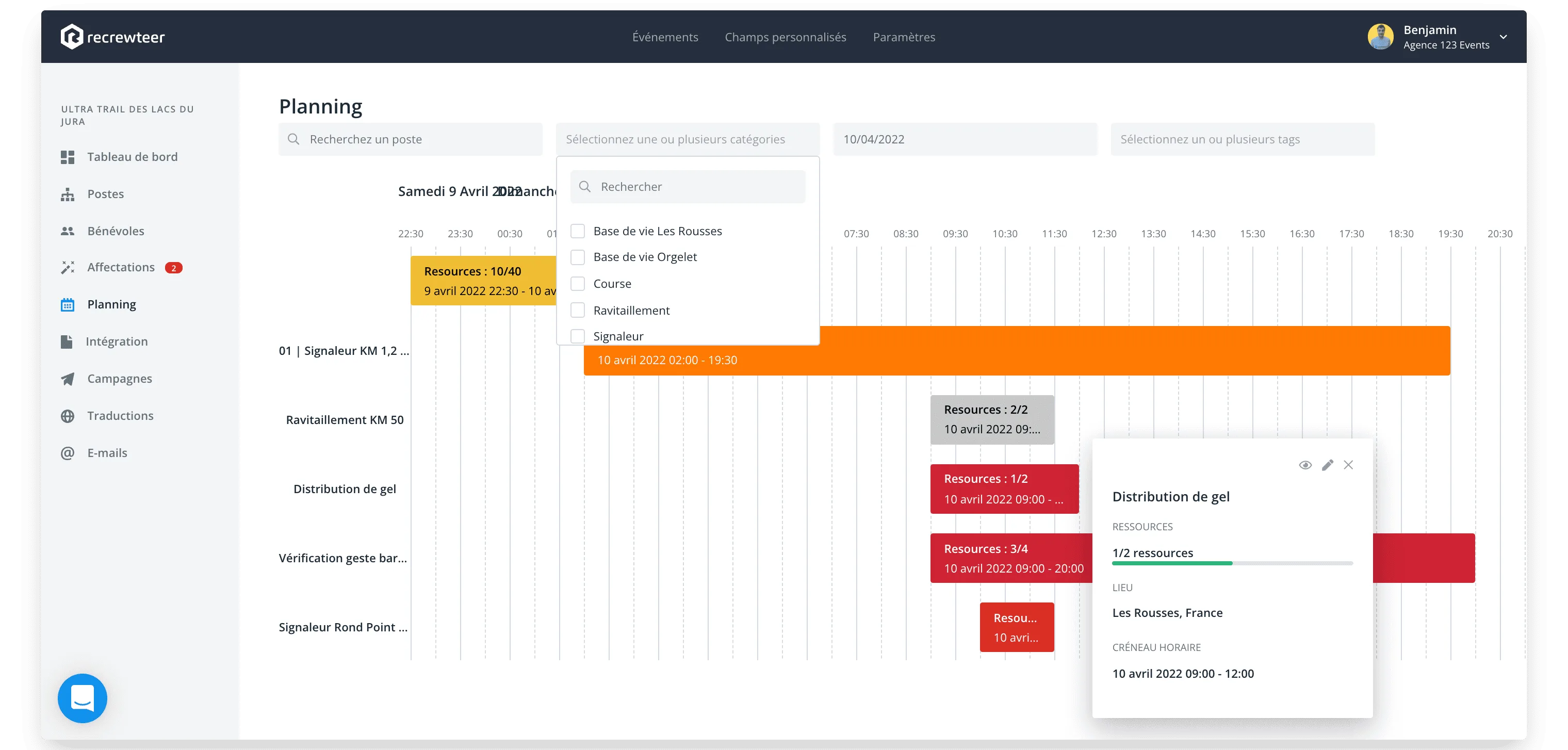This screenshot has width=1568, height=750.
Task: Click the 01 | Signaleur KM 1,2 row label
Action: 344,351
